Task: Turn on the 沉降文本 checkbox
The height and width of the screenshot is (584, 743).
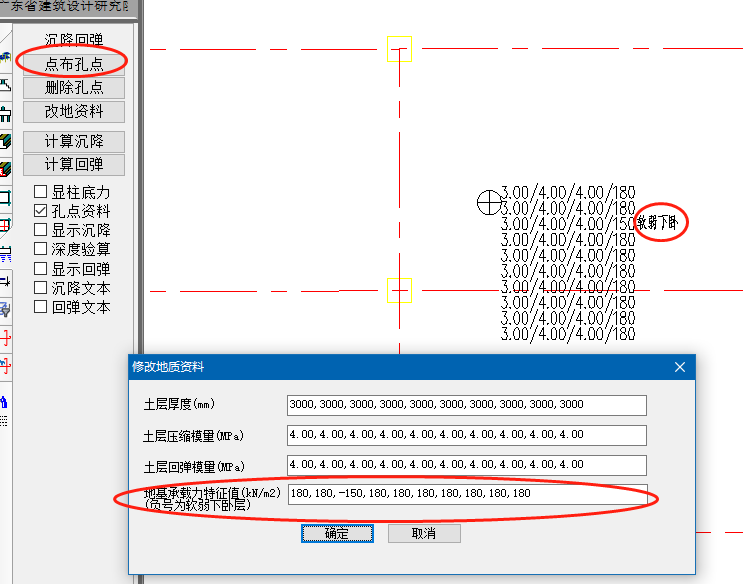Action: (41, 288)
